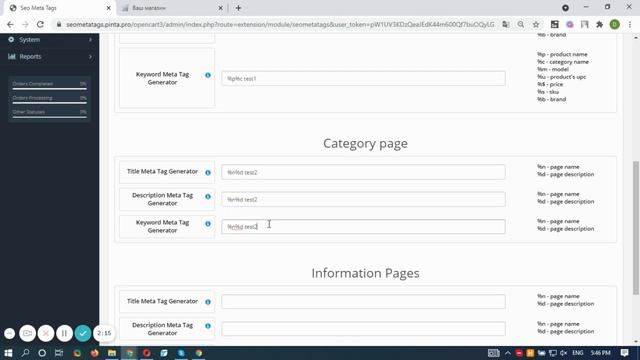This screenshot has height=360, width=640.
Task: Click the translate page icon
Action: 506,24
